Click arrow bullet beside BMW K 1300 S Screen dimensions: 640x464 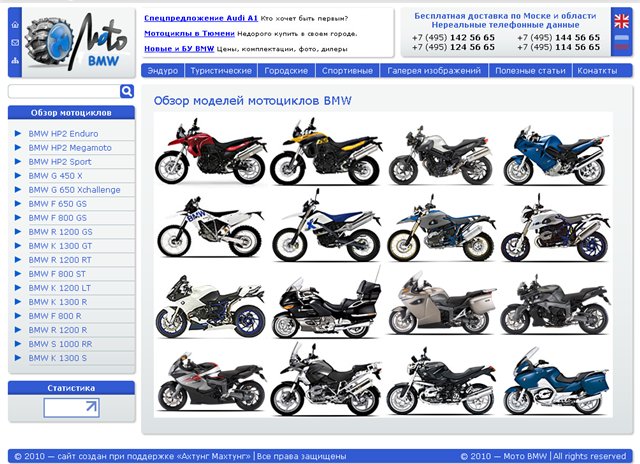click(x=18, y=358)
